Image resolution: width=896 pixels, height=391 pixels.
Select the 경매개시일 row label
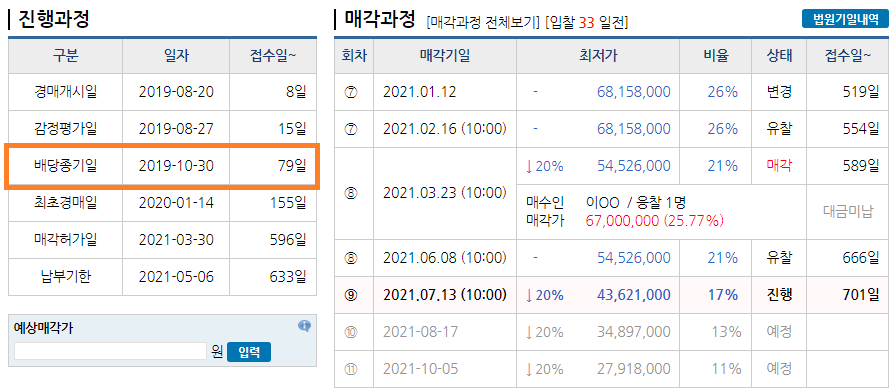point(65,91)
